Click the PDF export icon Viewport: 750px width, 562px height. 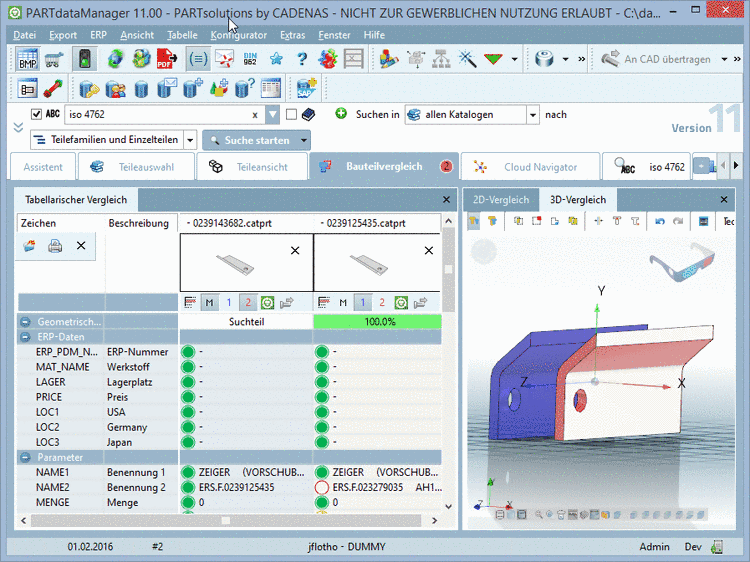166,59
